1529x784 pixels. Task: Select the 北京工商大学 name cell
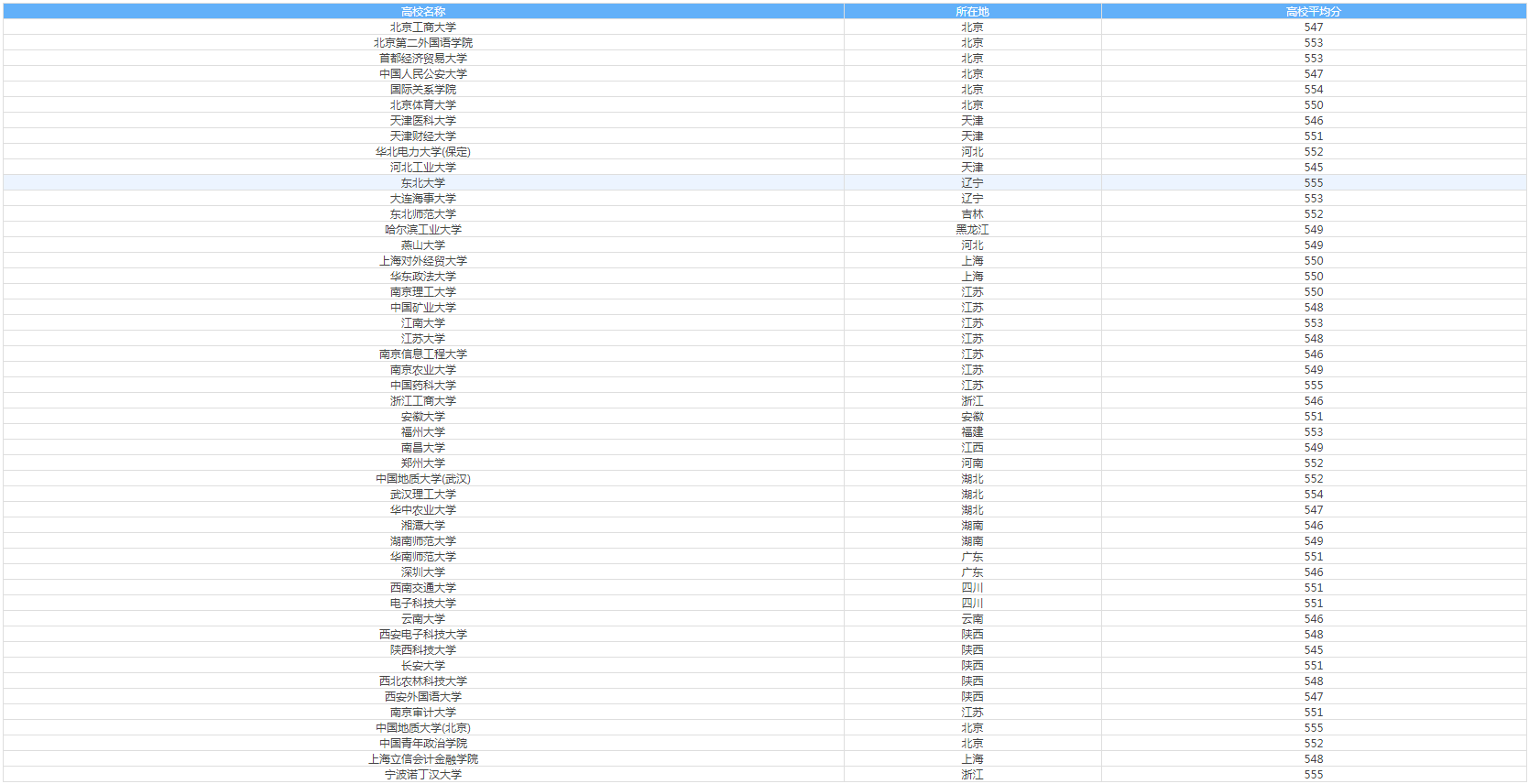[x=423, y=27]
